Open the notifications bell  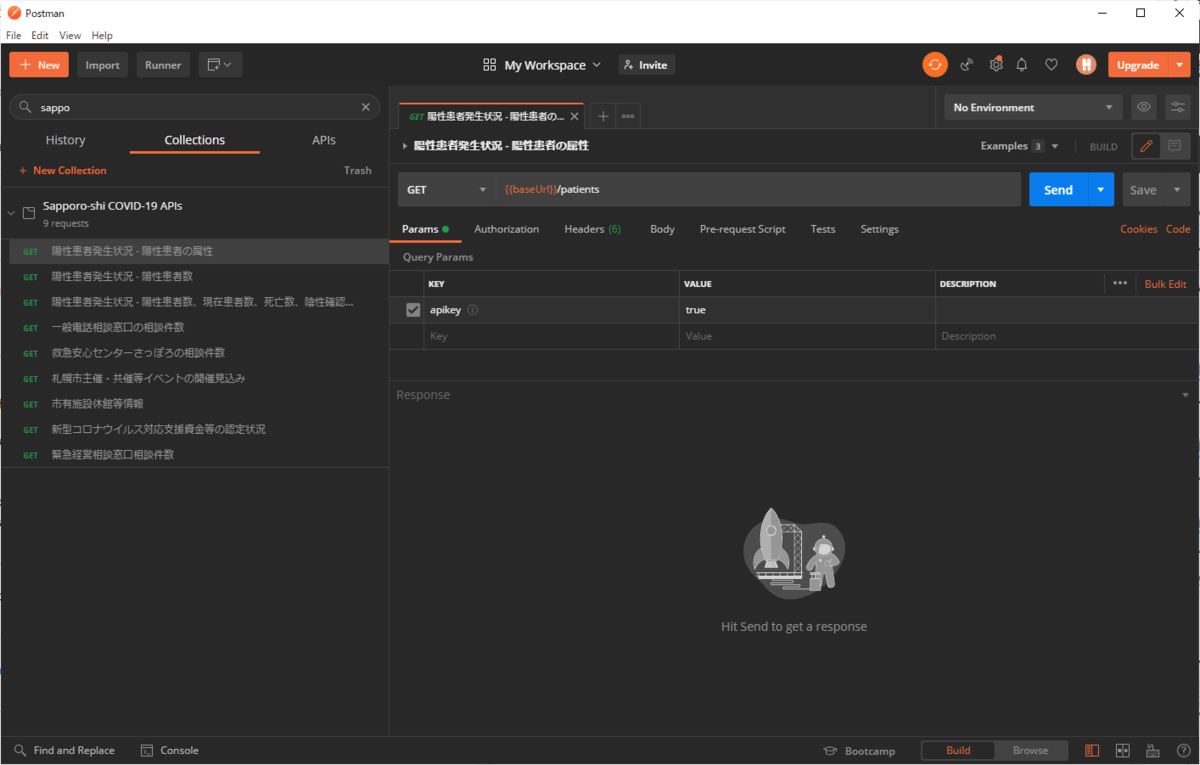1022,65
